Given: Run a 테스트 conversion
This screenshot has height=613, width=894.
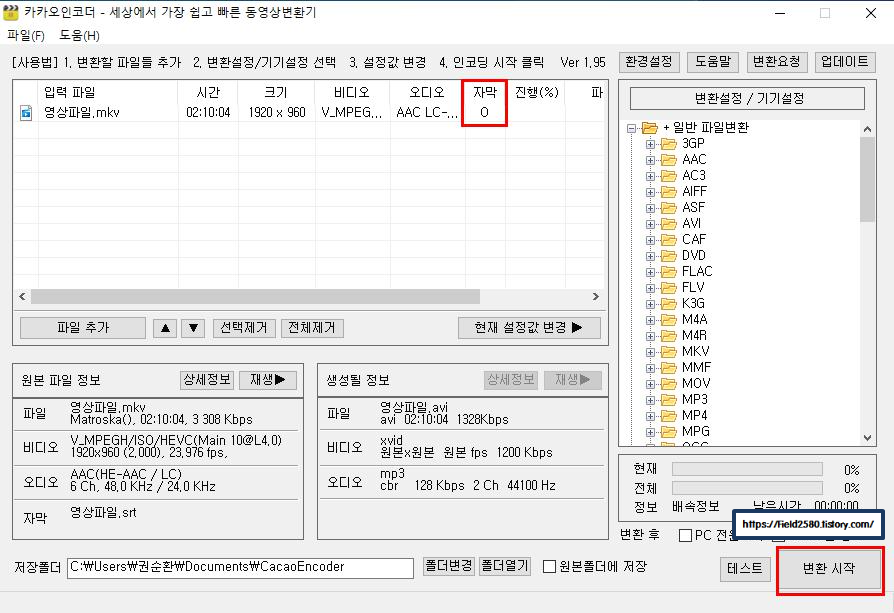Looking at the screenshot, I should coord(745,569).
